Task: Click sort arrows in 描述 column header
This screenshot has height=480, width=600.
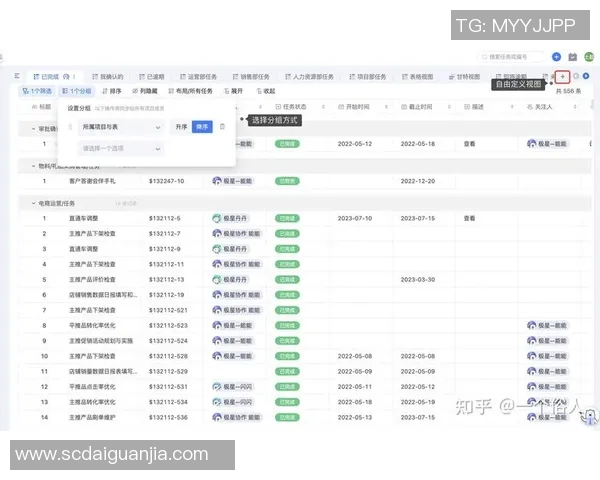Action: pos(512,107)
